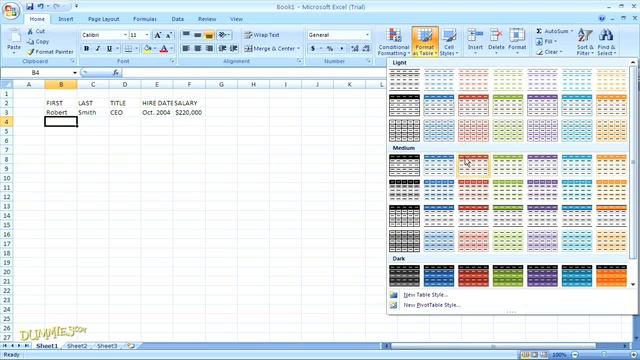640x360 pixels.
Task: Align text right
Action: 209,49
